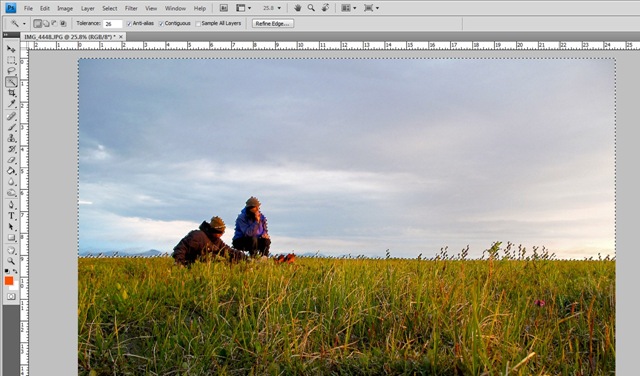Select the Paint Bucket tool
This screenshot has height=376, width=640.
11,171
